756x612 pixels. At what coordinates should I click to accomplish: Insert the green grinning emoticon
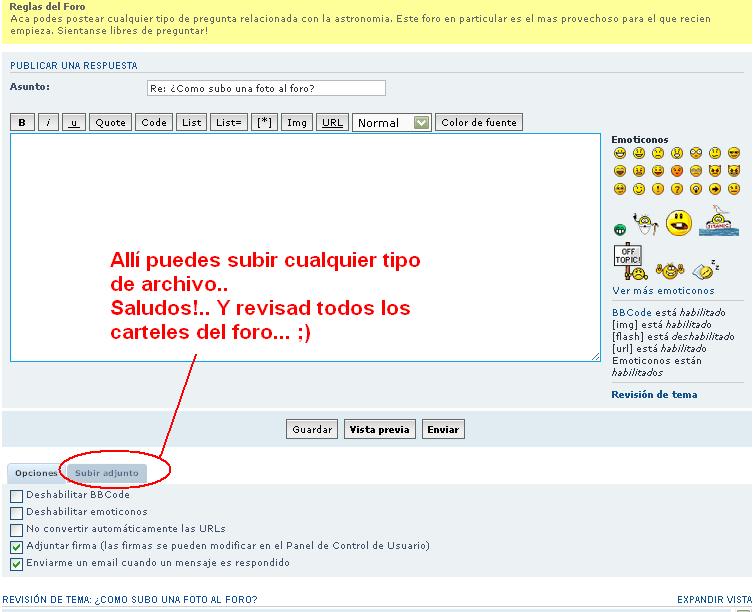(x=620, y=230)
